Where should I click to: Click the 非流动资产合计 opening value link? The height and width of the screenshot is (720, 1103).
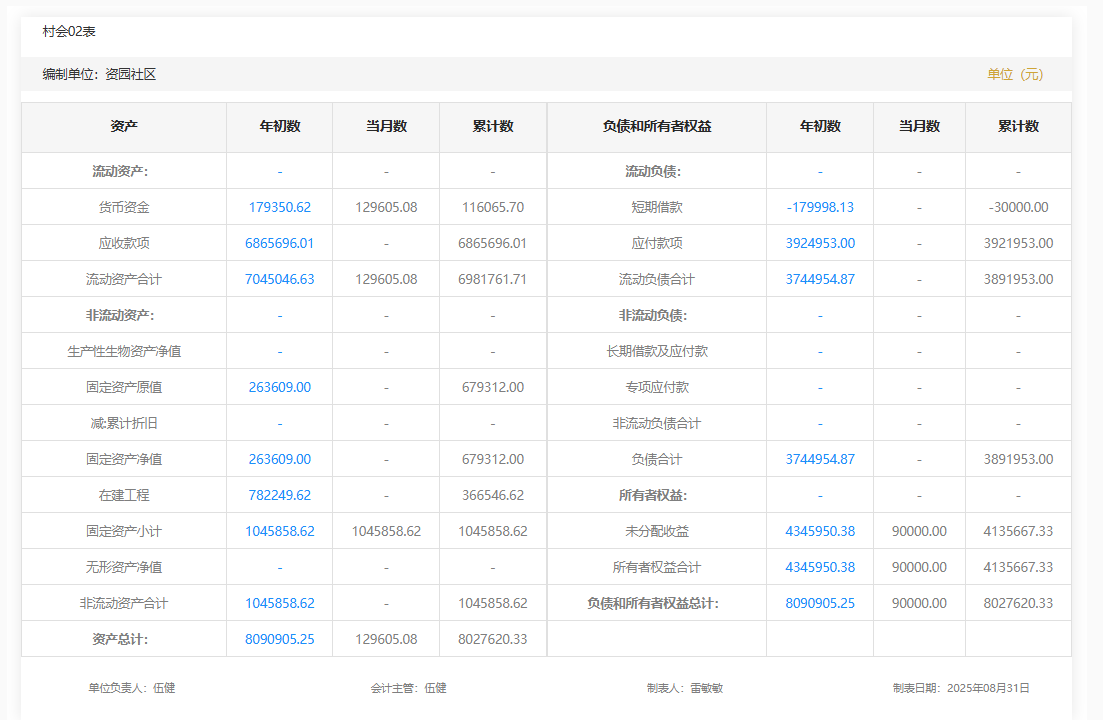pos(279,603)
